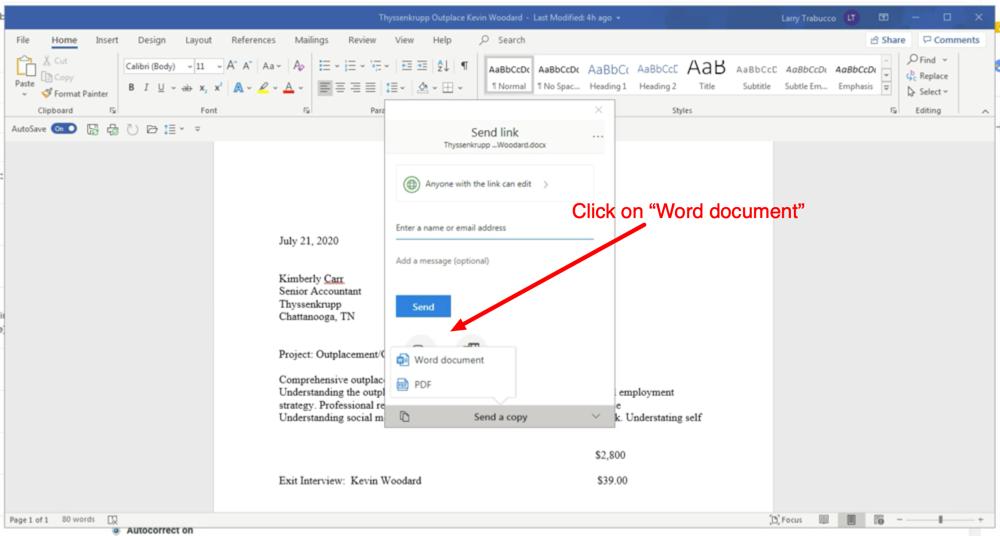Screen dimensions: 1000x536
Task: Increase font size with grow font icon
Action: coord(232,66)
